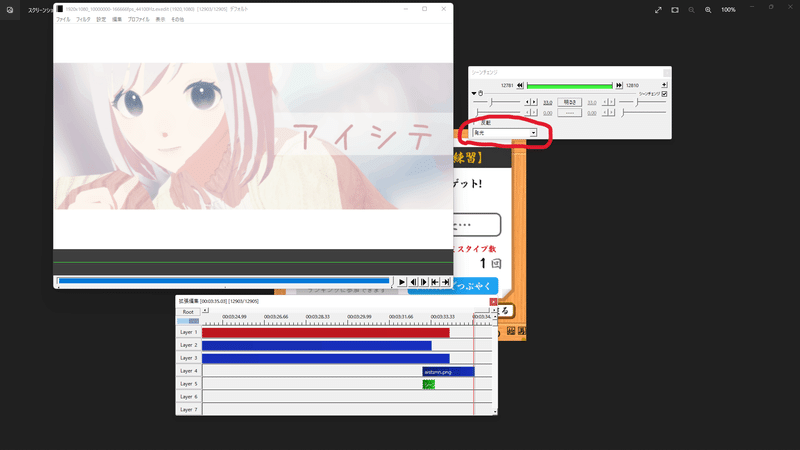Toggle visibility of Layer 6
This screenshot has width=800, height=450.
(x=189, y=396)
